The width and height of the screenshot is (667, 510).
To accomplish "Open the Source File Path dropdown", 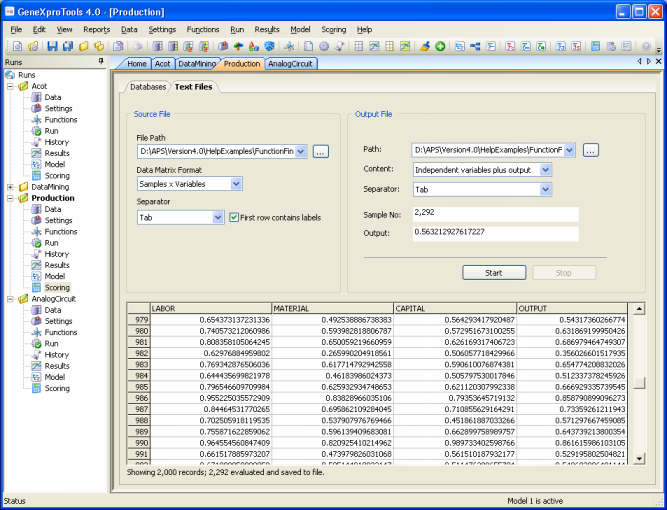I will [301, 151].
